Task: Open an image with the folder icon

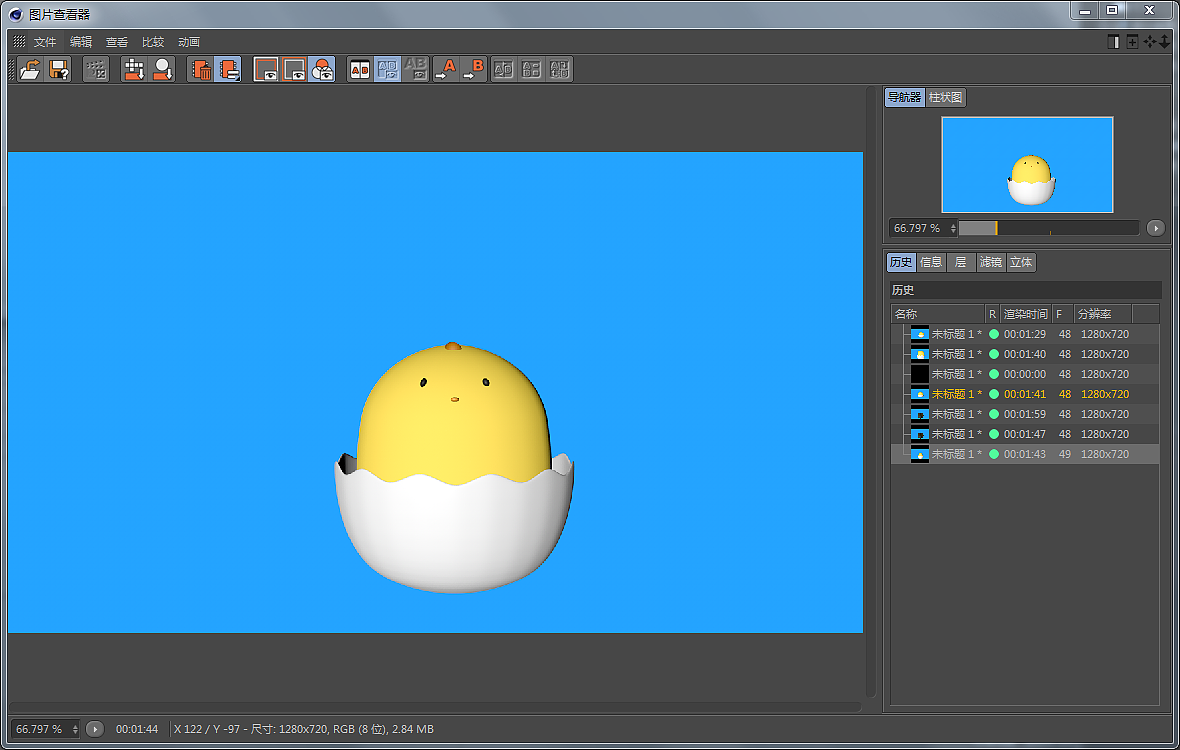Action: 30,69
